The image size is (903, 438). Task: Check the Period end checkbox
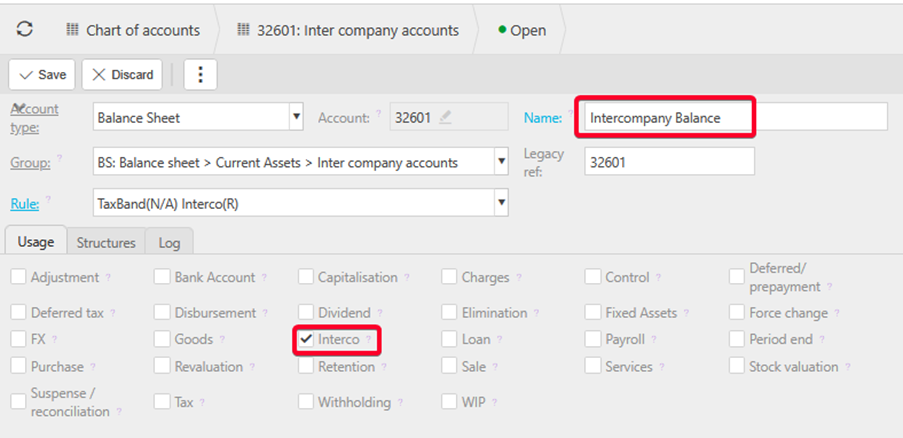[736, 339]
